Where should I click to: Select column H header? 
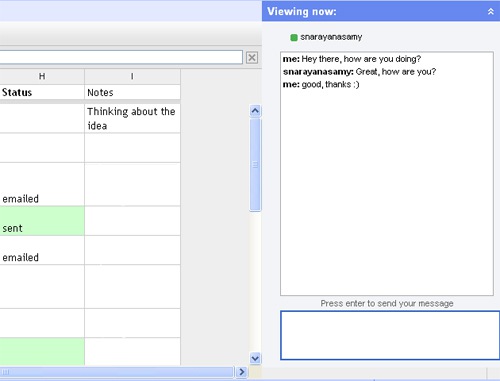click(x=42, y=76)
